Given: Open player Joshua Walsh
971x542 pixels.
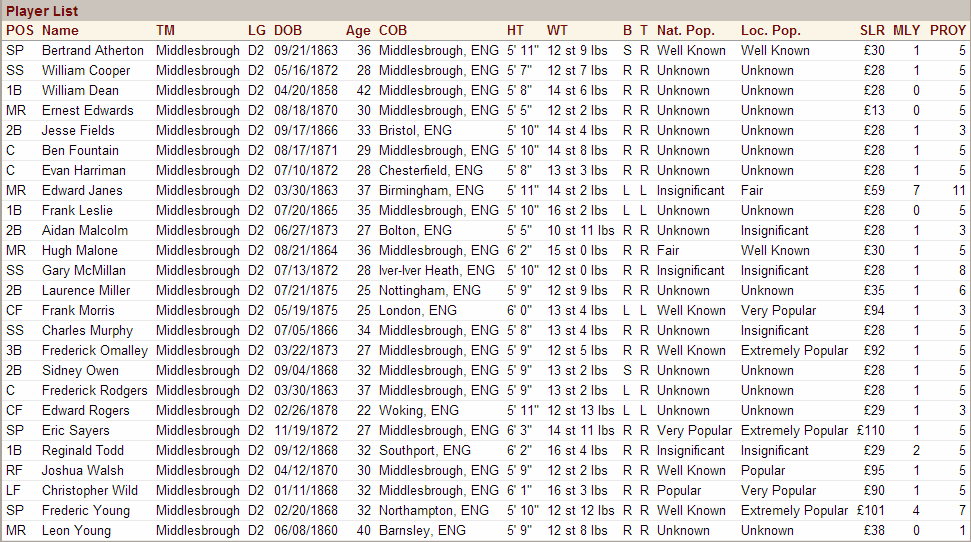Looking at the screenshot, I should point(82,470).
